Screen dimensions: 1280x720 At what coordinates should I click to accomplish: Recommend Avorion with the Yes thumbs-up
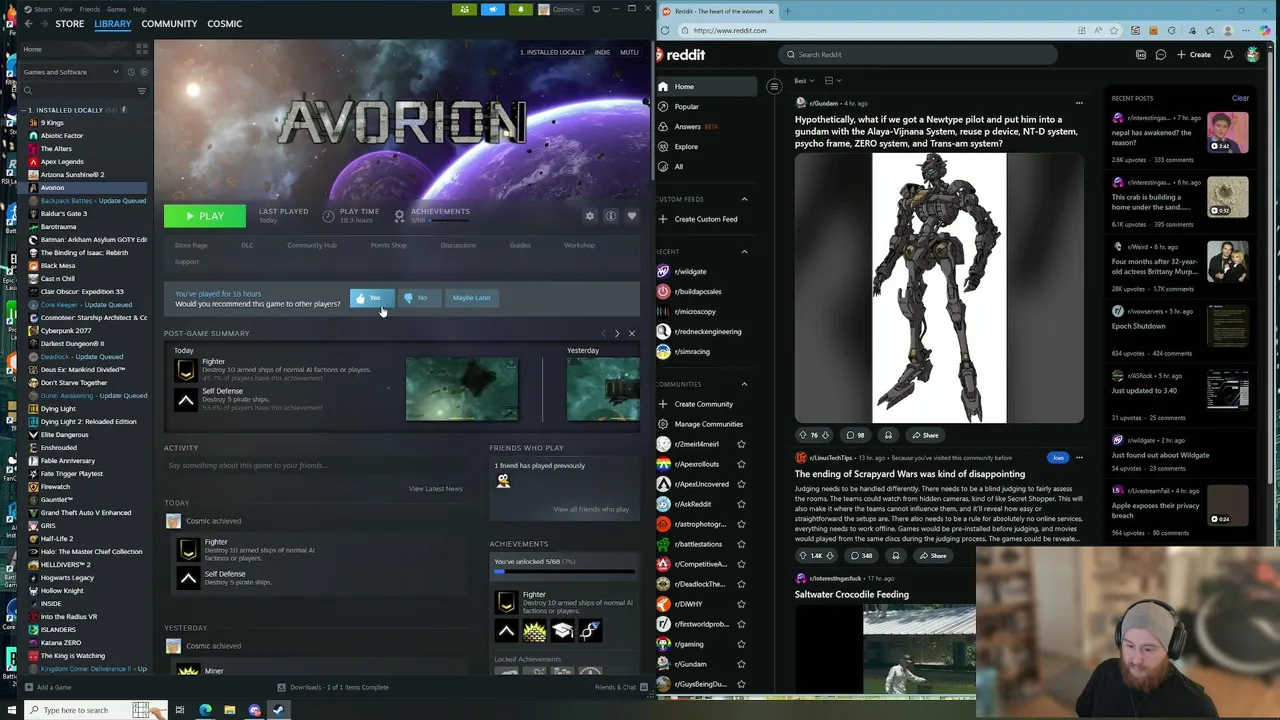[370, 298]
